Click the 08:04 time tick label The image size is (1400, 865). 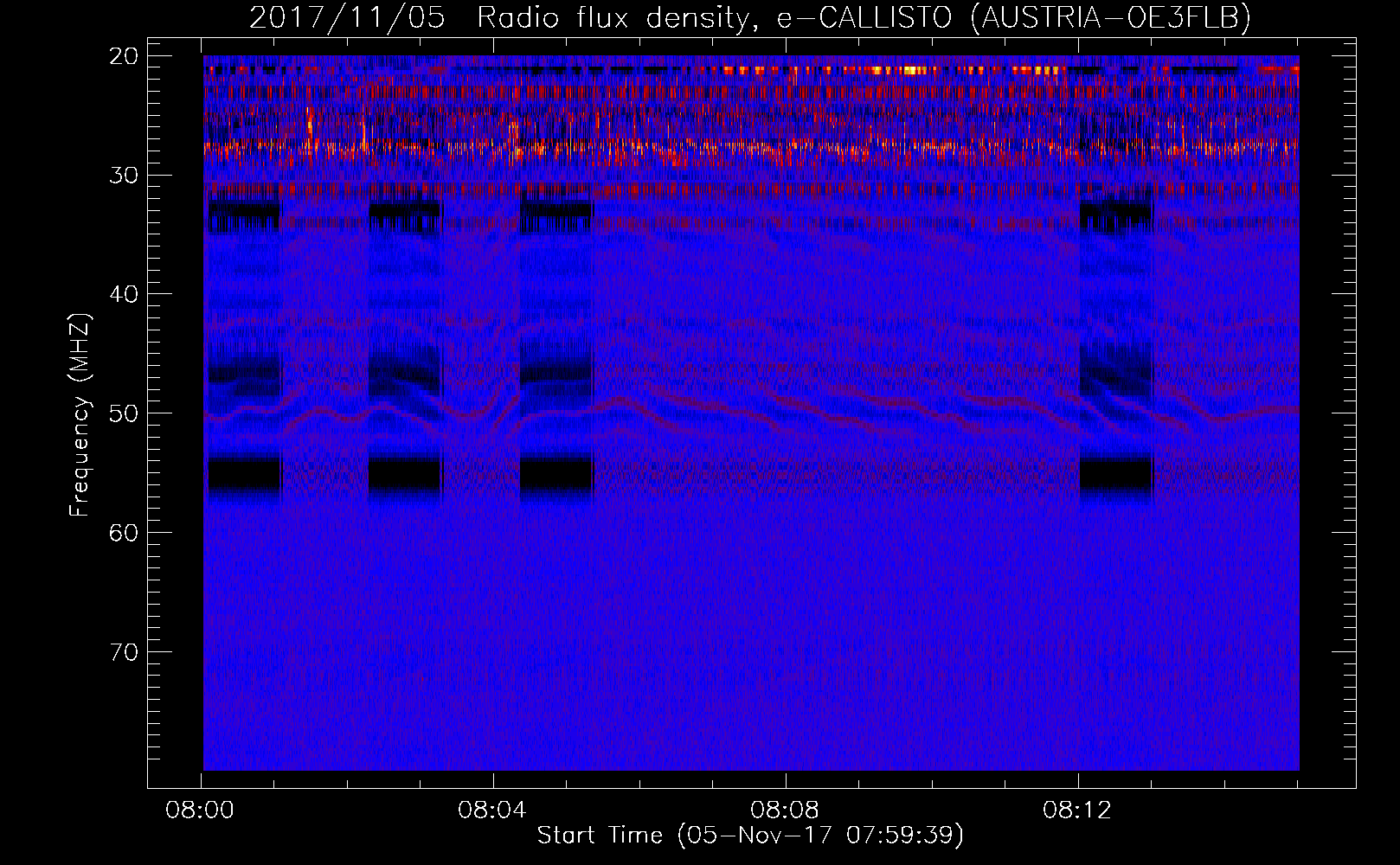click(492, 811)
